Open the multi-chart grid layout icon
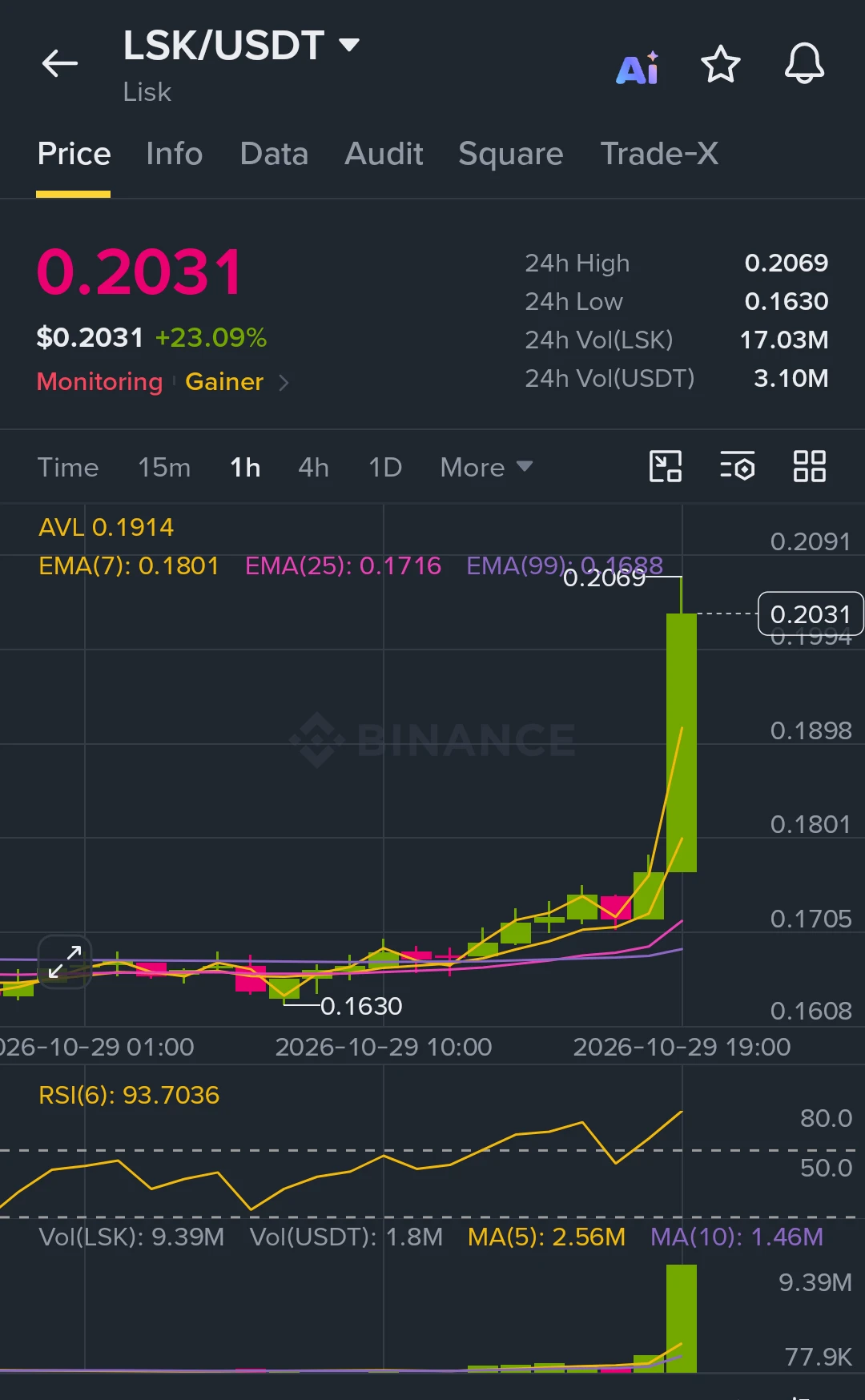Image resolution: width=865 pixels, height=1400 pixels. 810,467
